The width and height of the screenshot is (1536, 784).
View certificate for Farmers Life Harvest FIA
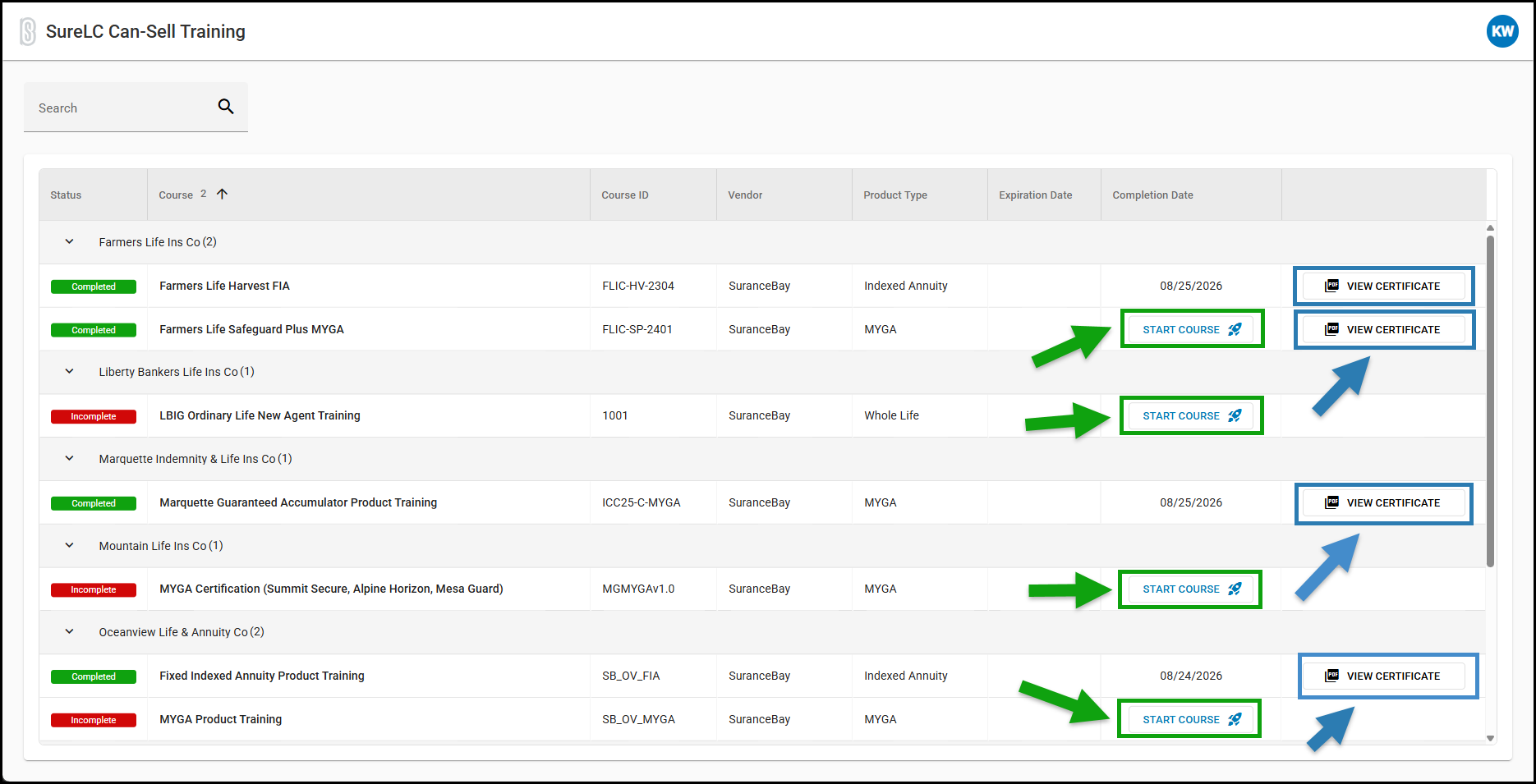pyautogui.click(x=1383, y=286)
